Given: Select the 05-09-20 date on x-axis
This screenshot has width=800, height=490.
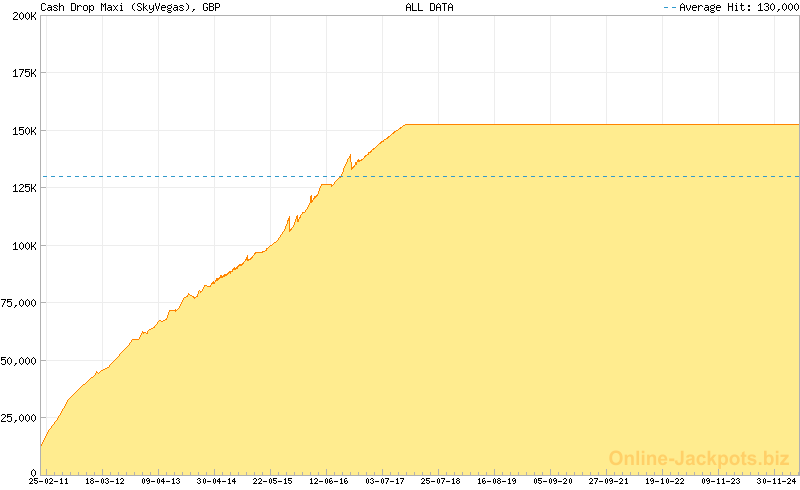Looking at the screenshot, I should tap(553, 481).
